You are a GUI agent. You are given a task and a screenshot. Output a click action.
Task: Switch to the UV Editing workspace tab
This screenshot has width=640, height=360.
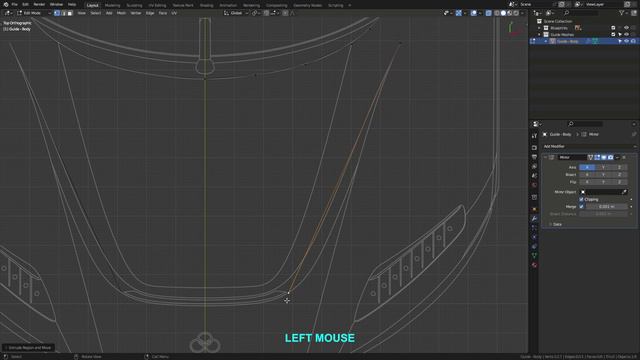pos(157,5)
